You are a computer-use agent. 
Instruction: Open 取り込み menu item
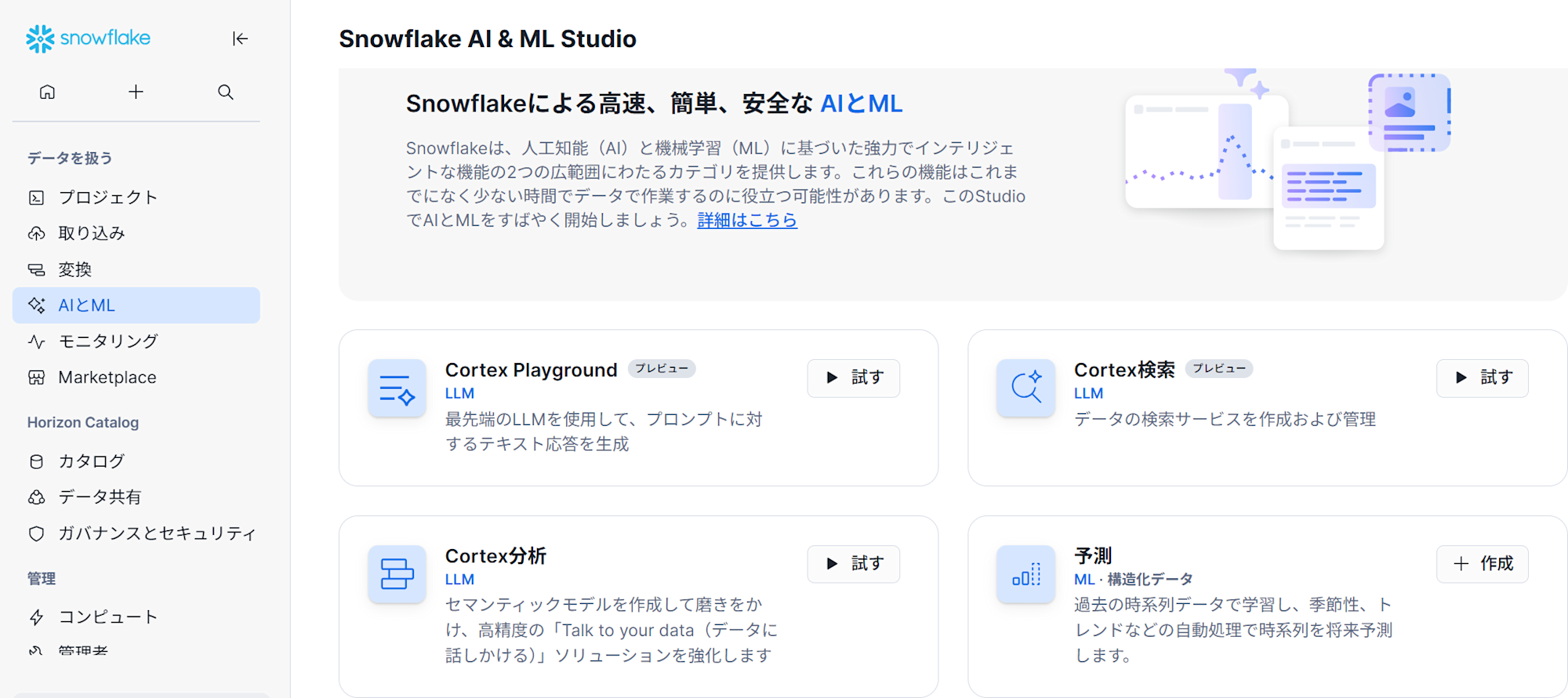136,234
